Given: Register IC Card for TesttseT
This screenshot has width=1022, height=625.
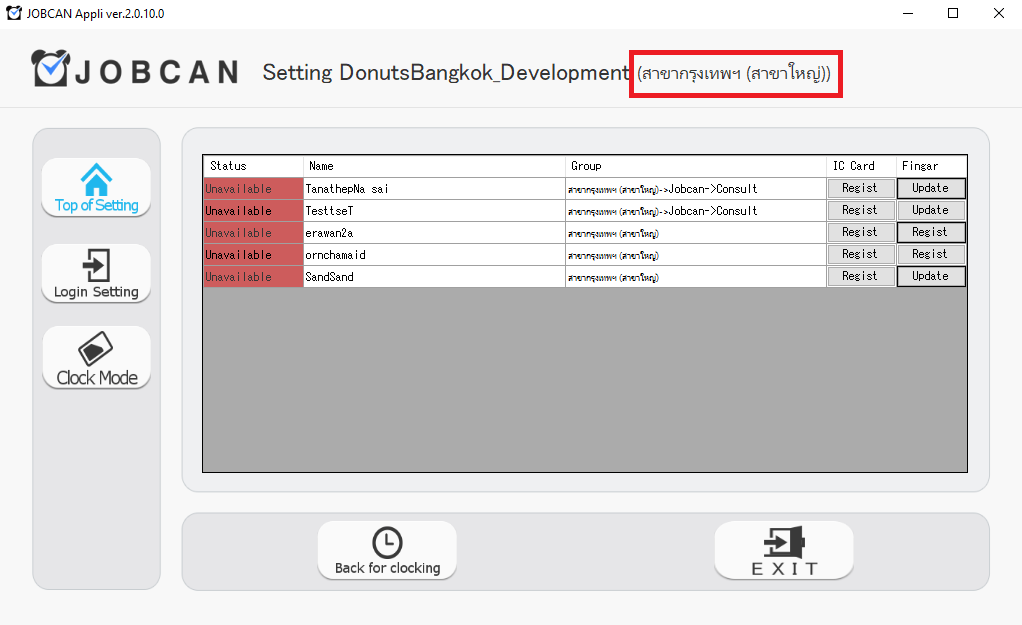Looking at the screenshot, I should click(x=860, y=210).
